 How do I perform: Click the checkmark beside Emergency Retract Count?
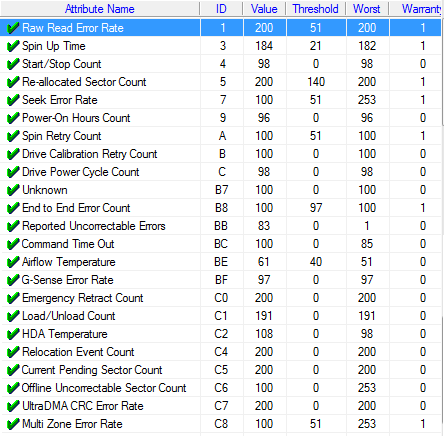point(13,298)
